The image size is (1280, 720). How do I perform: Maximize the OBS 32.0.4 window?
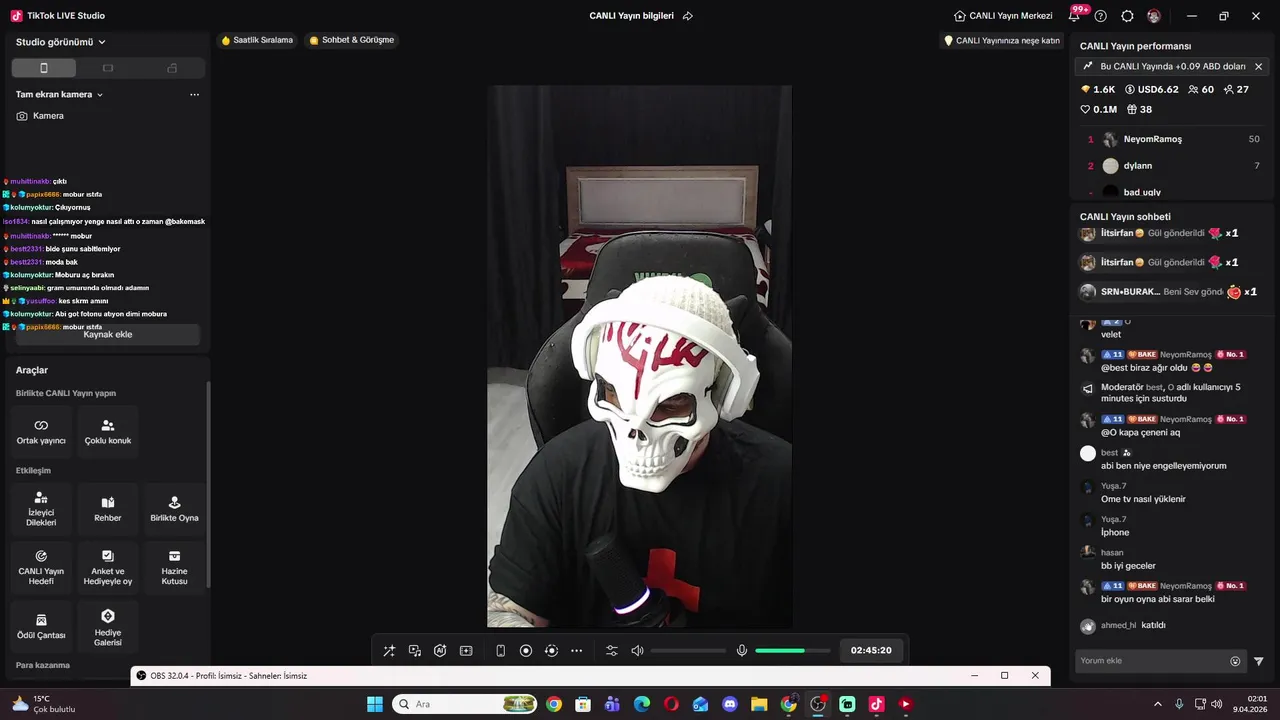tap(1004, 676)
